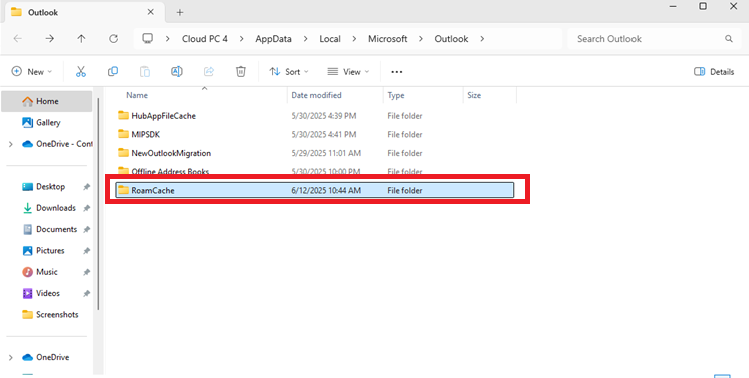The width and height of the screenshot is (749, 378).
Task: Click the Back navigation arrow
Action: pos(18,39)
